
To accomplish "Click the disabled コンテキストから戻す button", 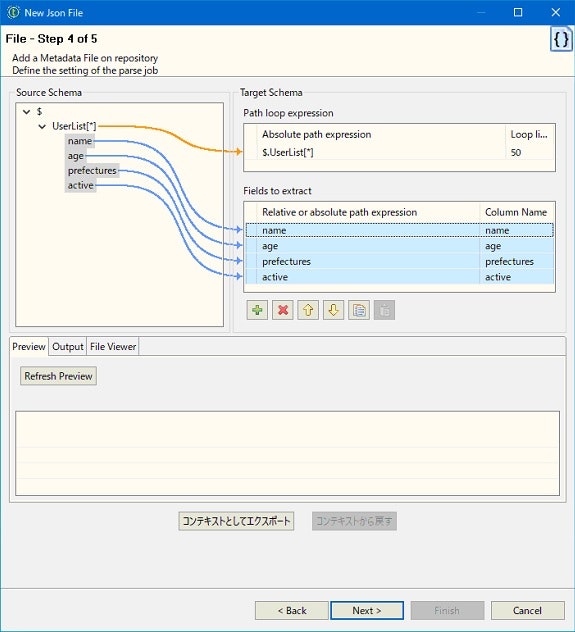I will tap(354, 521).
